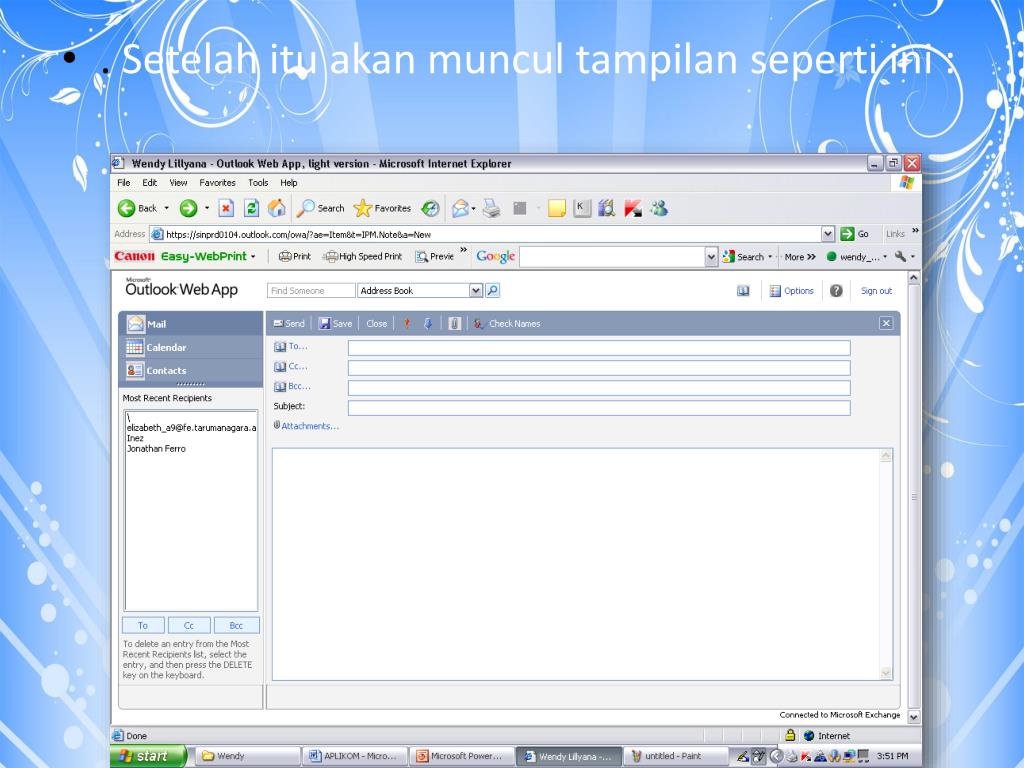Click the IE Back button

pyautogui.click(x=138, y=208)
